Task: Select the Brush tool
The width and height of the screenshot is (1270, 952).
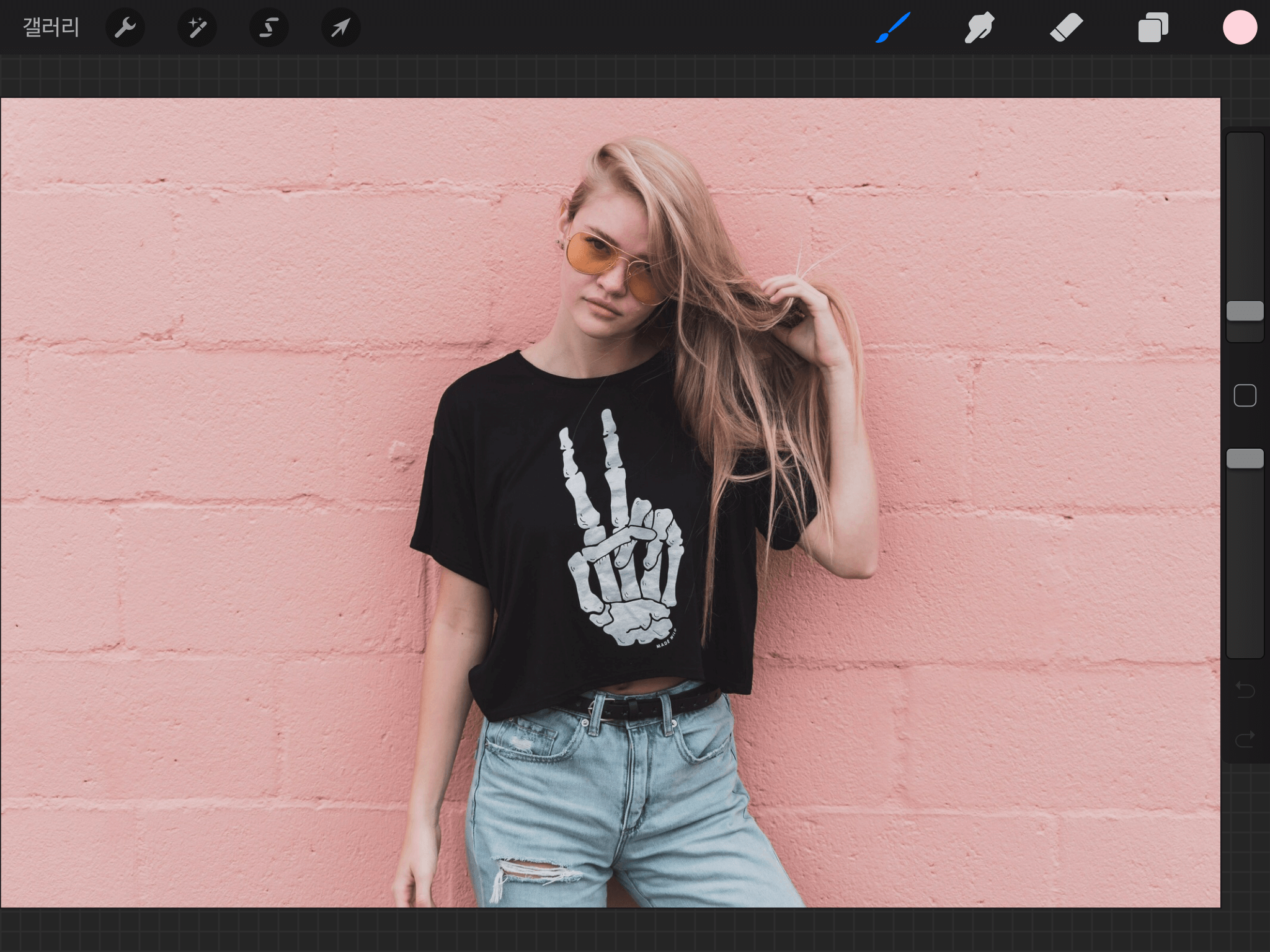Action: pyautogui.click(x=893, y=27)
